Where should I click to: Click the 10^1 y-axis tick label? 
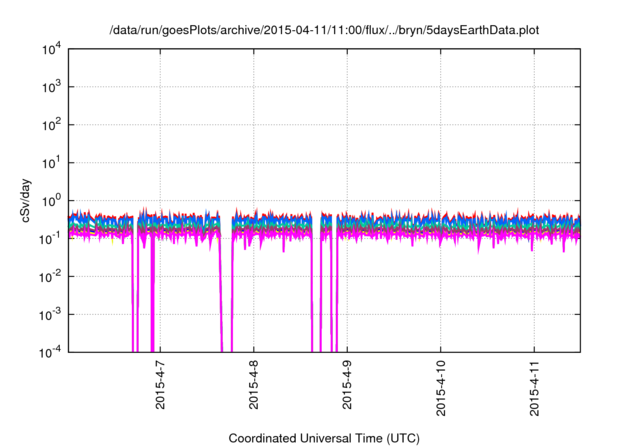(52, 163)
